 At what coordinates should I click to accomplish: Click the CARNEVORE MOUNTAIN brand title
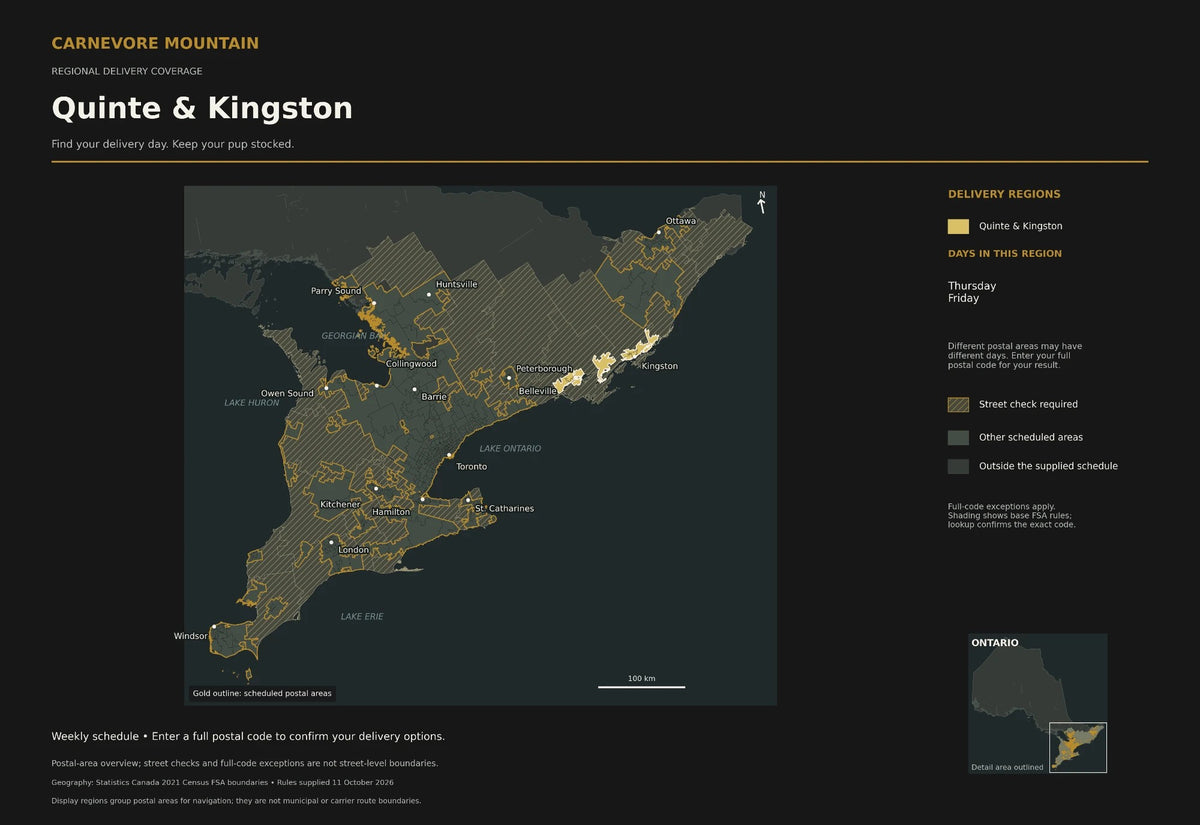[x=155, y=43]
